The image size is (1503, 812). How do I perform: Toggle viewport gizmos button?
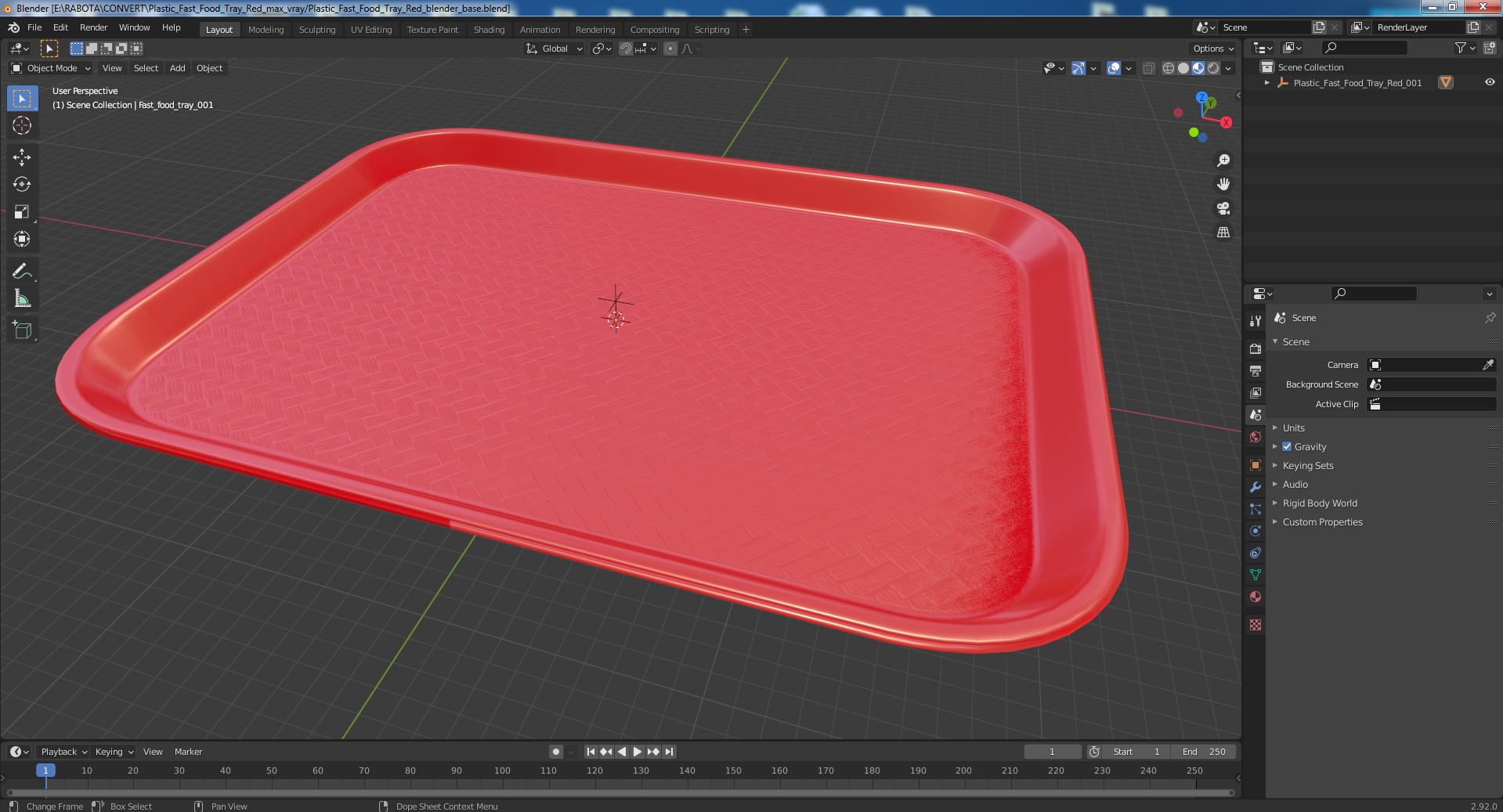click(x=1078, y=68)
